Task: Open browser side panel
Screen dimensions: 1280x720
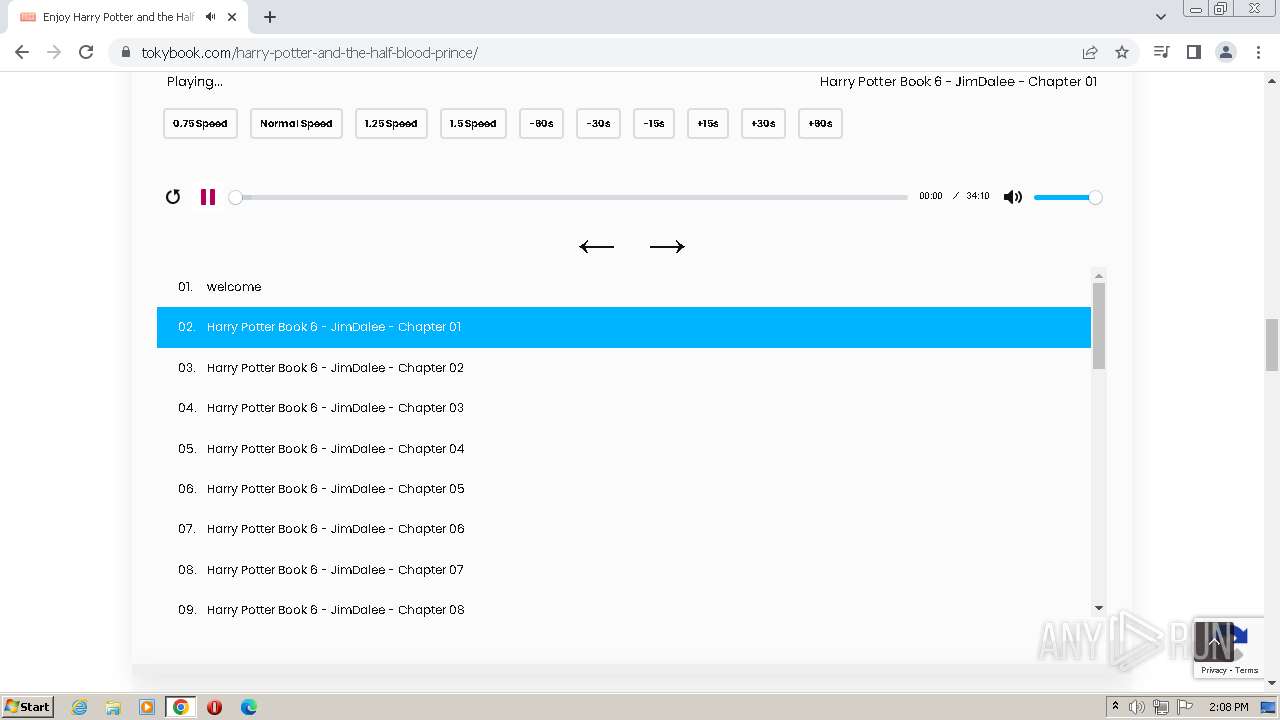Action: coord(1193,52)
